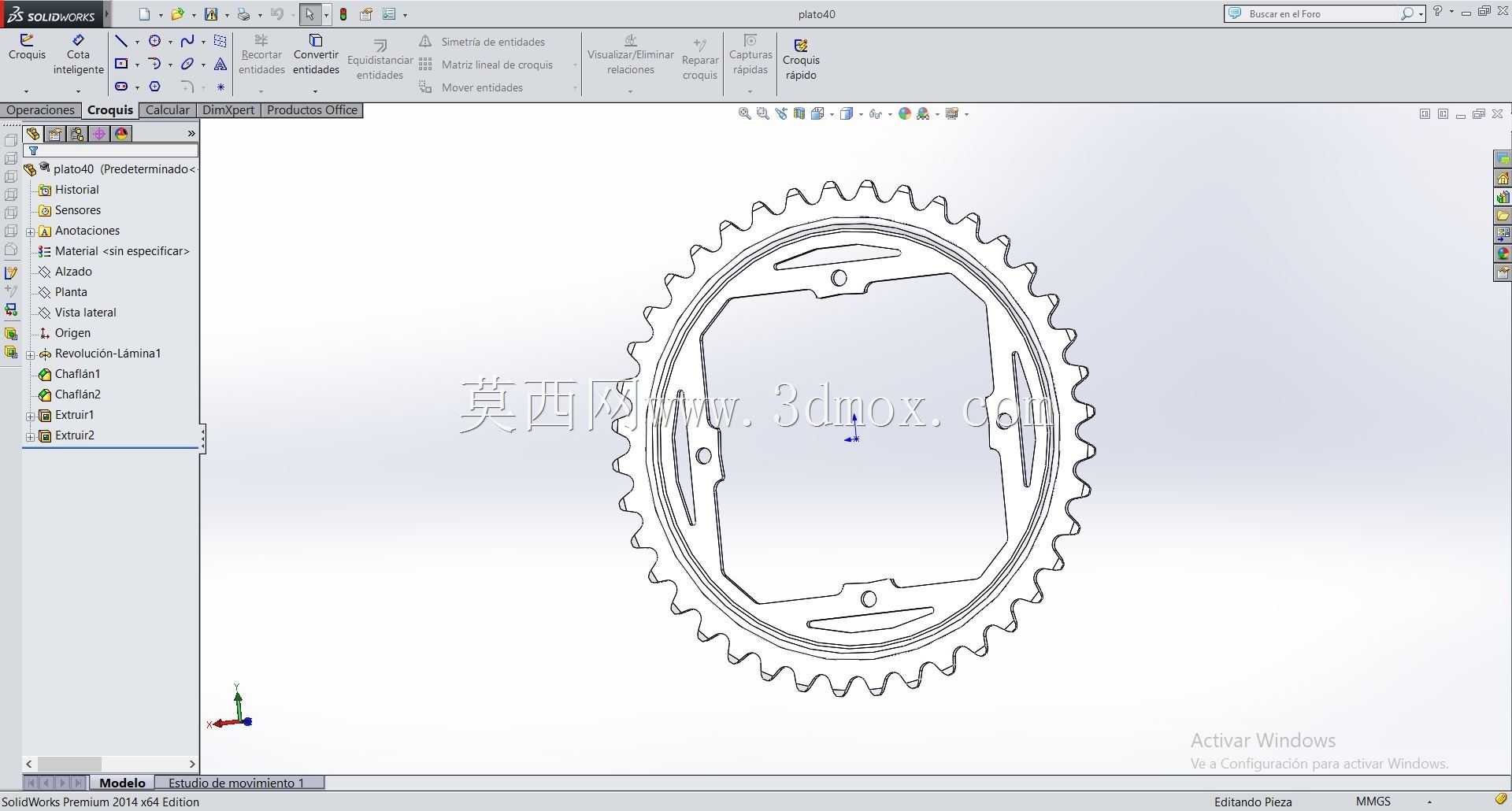The width and height of the screenshot is (1512, 811).
Task: Open File Explorer in task pane
Action: click(1503, 216)
